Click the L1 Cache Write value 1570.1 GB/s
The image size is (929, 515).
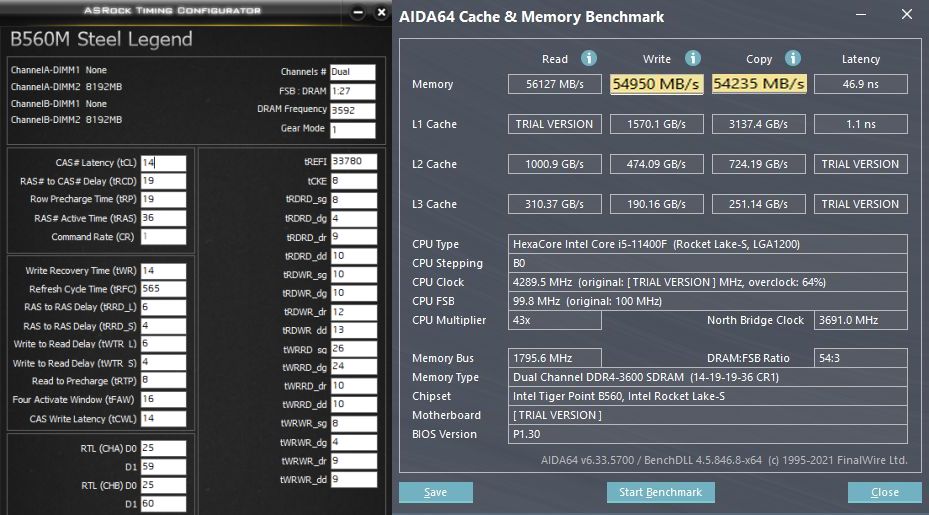coord(656,124)
